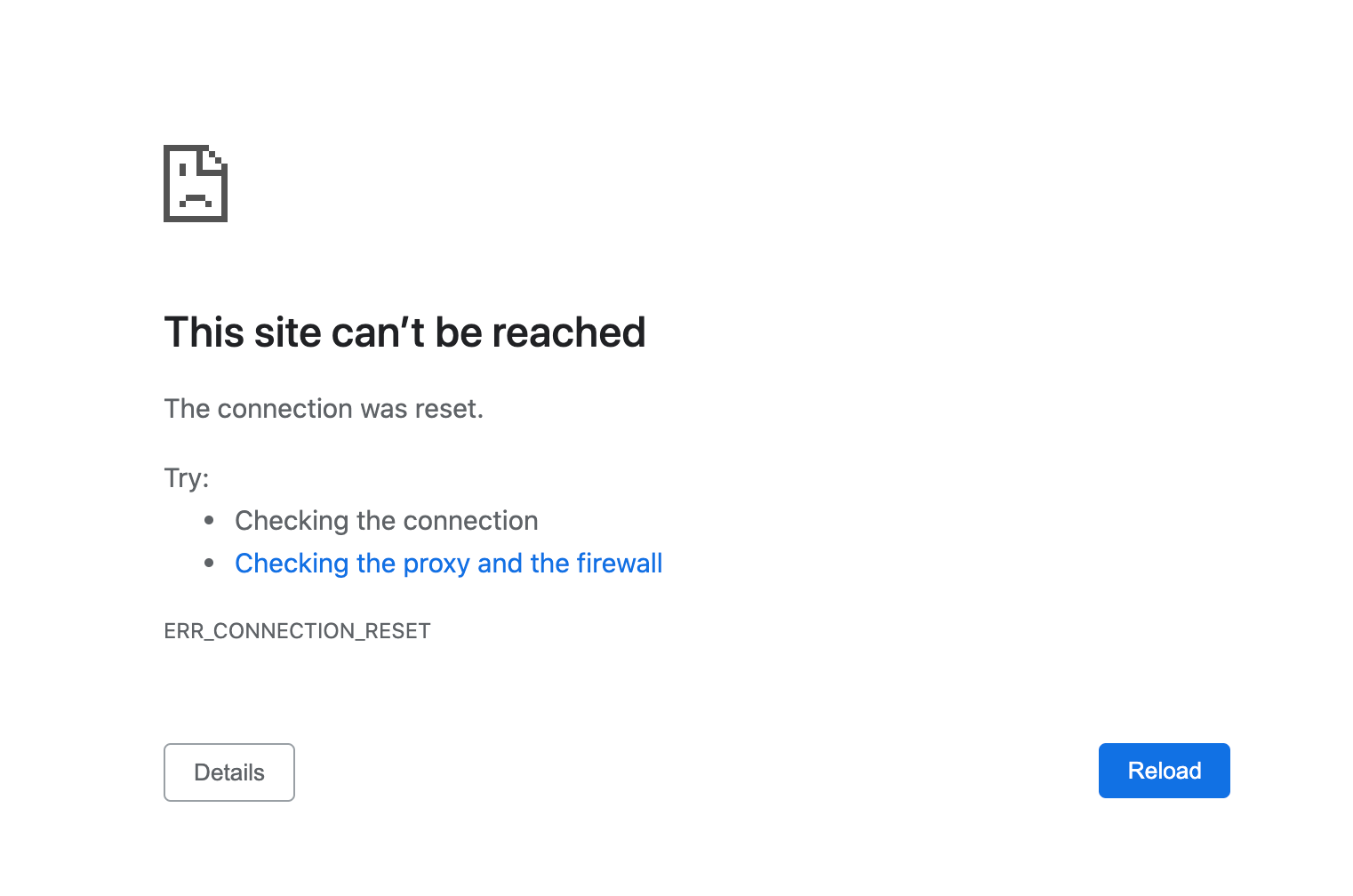The image size is (1353, 896).
Task: Click the word "firewall" in the blue link
Action: click(x=620, y=564)
